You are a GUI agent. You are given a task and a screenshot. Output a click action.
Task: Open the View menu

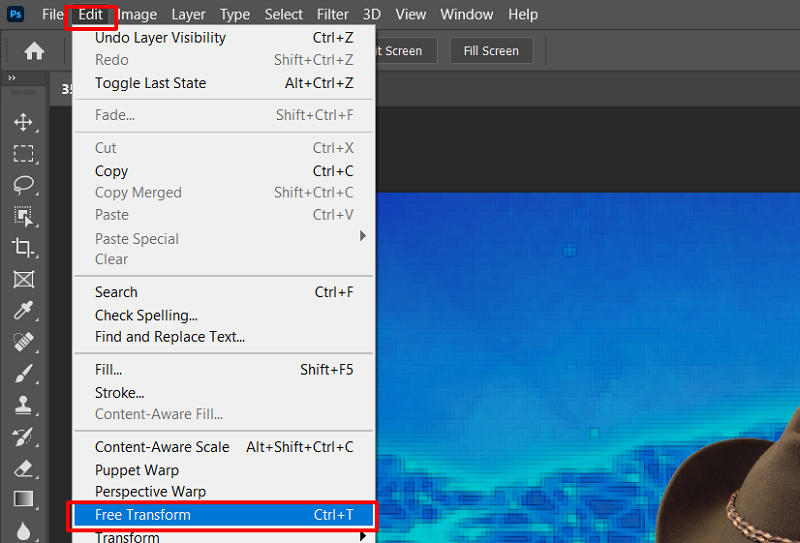tap(411, 14)
